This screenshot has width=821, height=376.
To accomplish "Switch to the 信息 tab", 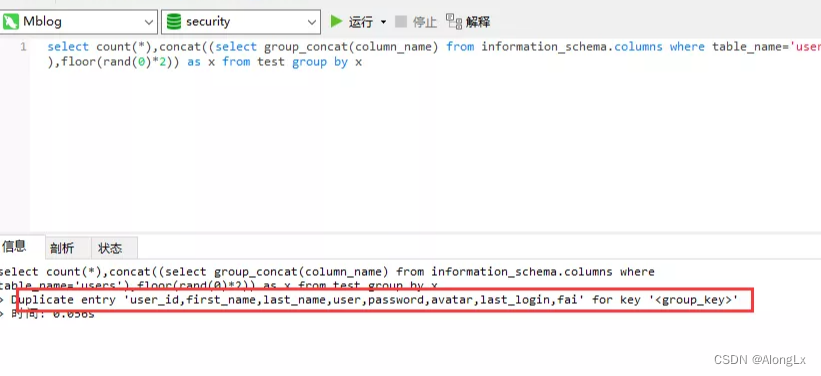I will tap(14, 247).
